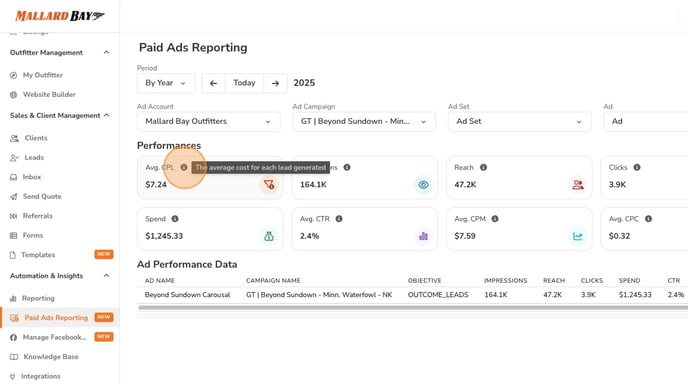The width and height of the screenshot is (688, 384).
Task: Click the Avg. CTR info icon
Action: (x=339, y=219)
